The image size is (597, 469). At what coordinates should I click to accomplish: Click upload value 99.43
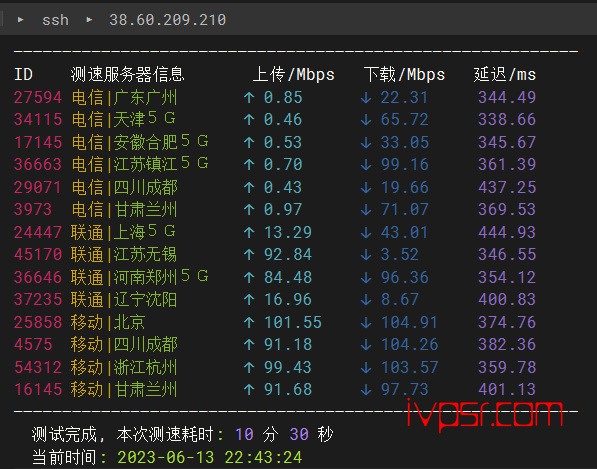coord(288,367)
